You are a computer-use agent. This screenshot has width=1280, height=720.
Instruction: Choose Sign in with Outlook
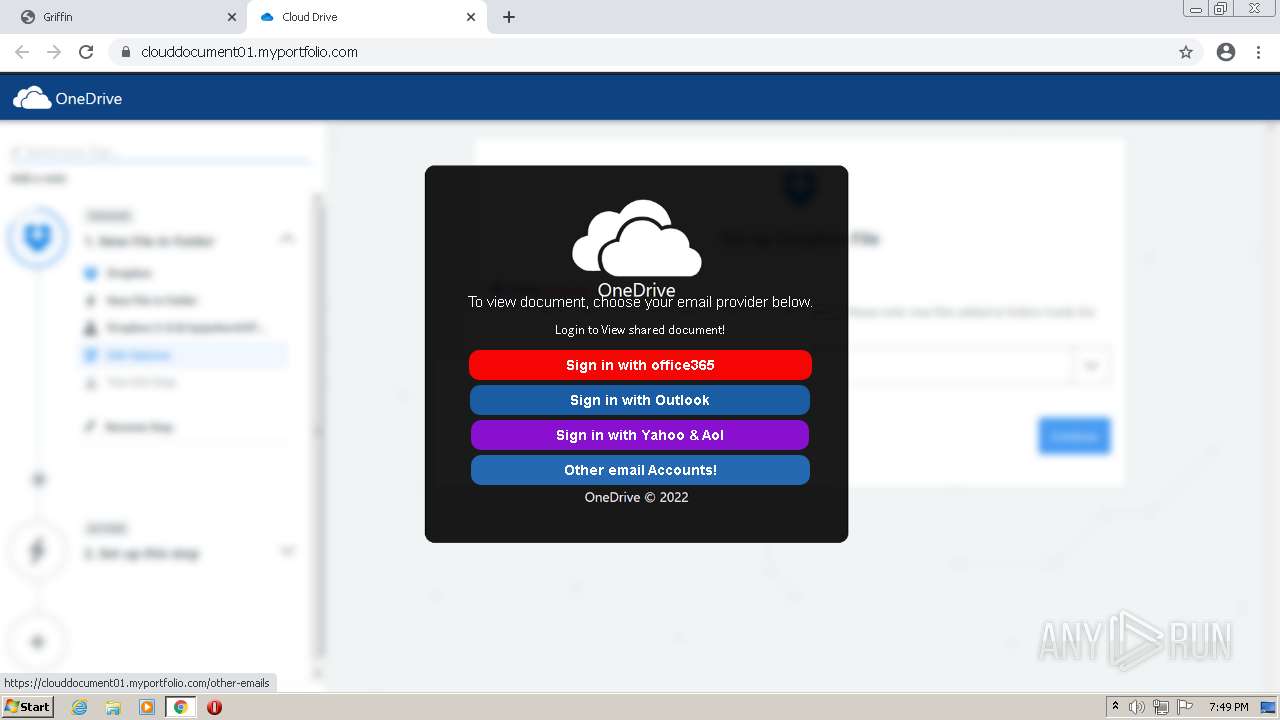[640, 400]
